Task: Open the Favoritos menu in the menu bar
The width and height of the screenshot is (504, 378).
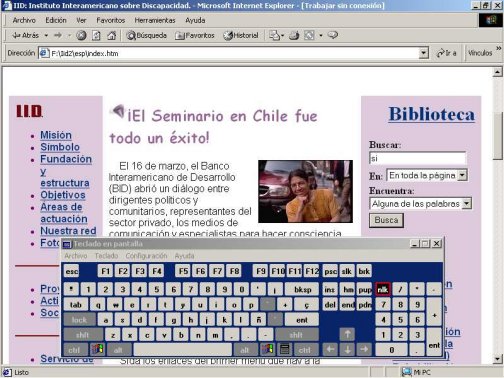Action: [x=110, y=20]
